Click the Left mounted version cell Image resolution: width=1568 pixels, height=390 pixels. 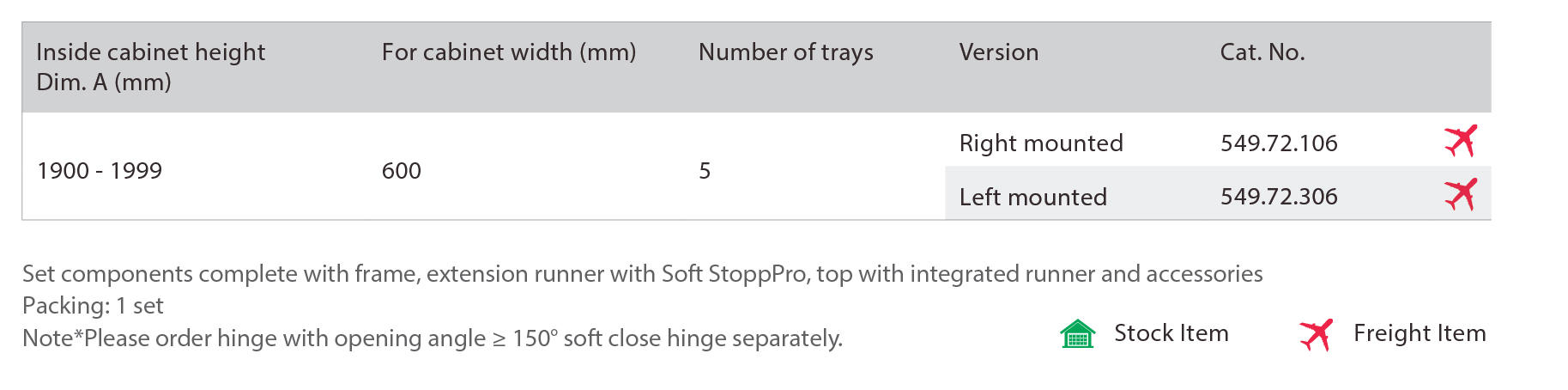(1033, 197)
